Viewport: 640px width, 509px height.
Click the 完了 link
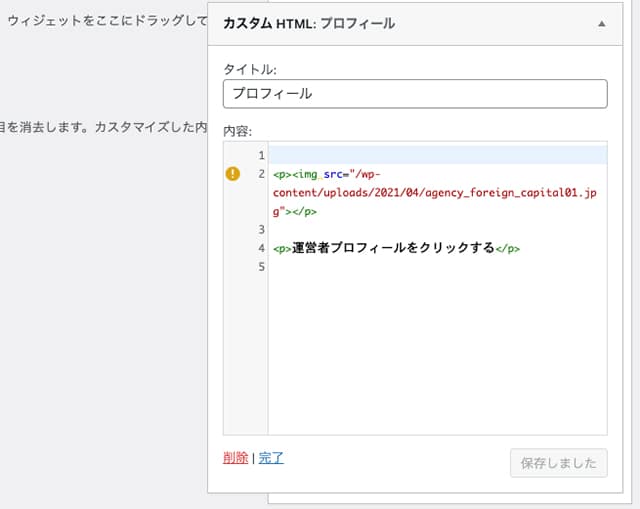tap(271, 458)
